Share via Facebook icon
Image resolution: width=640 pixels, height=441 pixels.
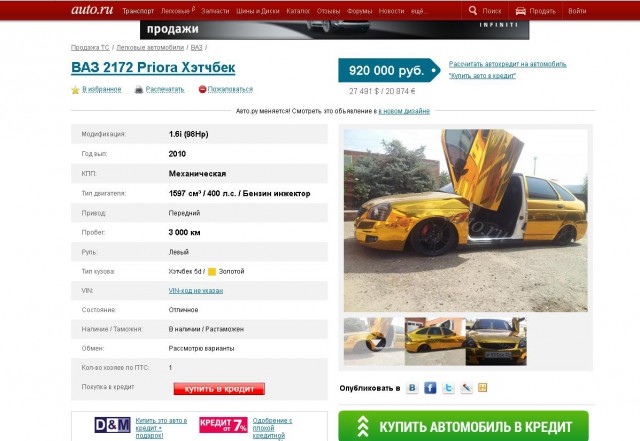click(x=430, y=388)
